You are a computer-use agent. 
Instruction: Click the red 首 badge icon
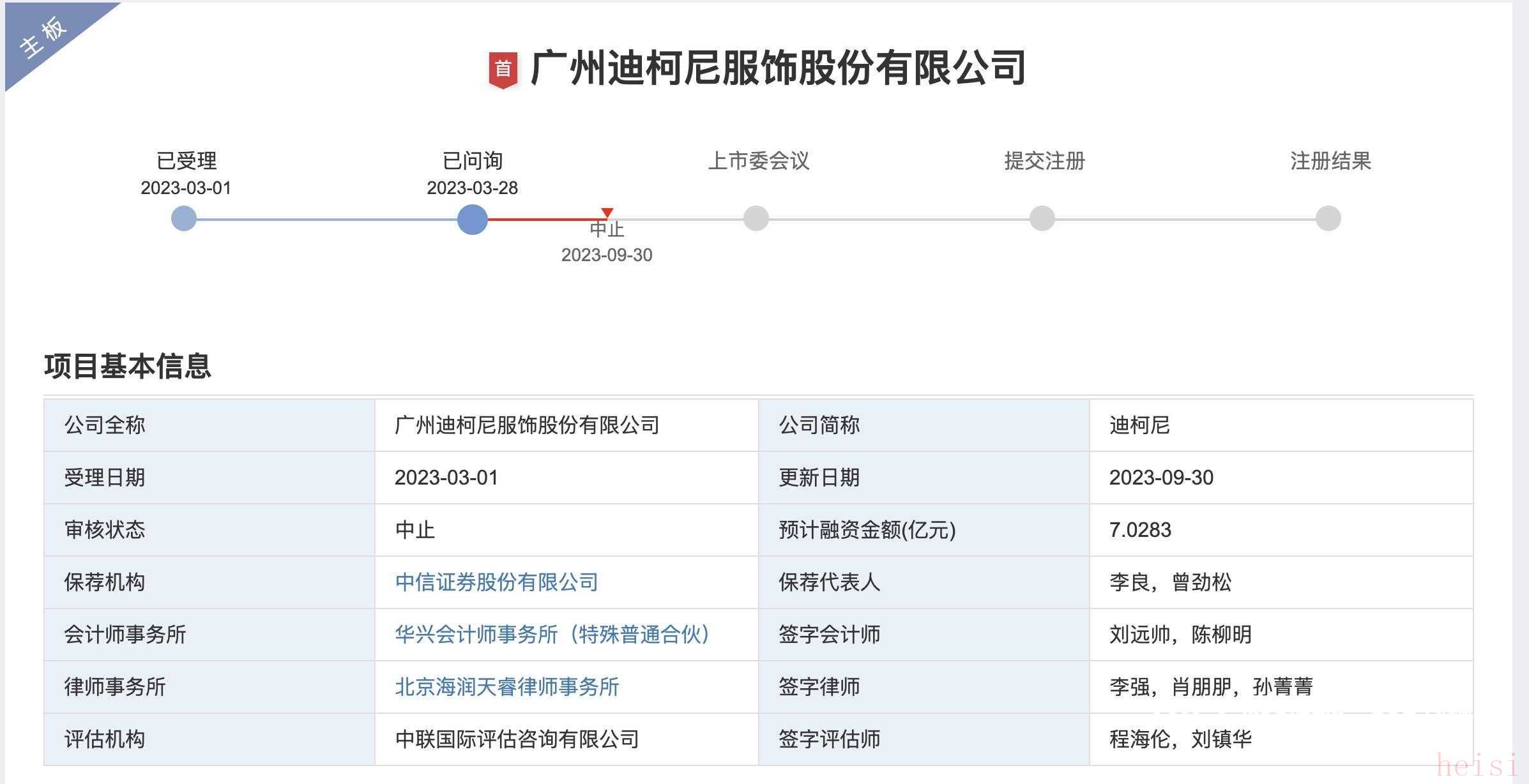[503, 69]
